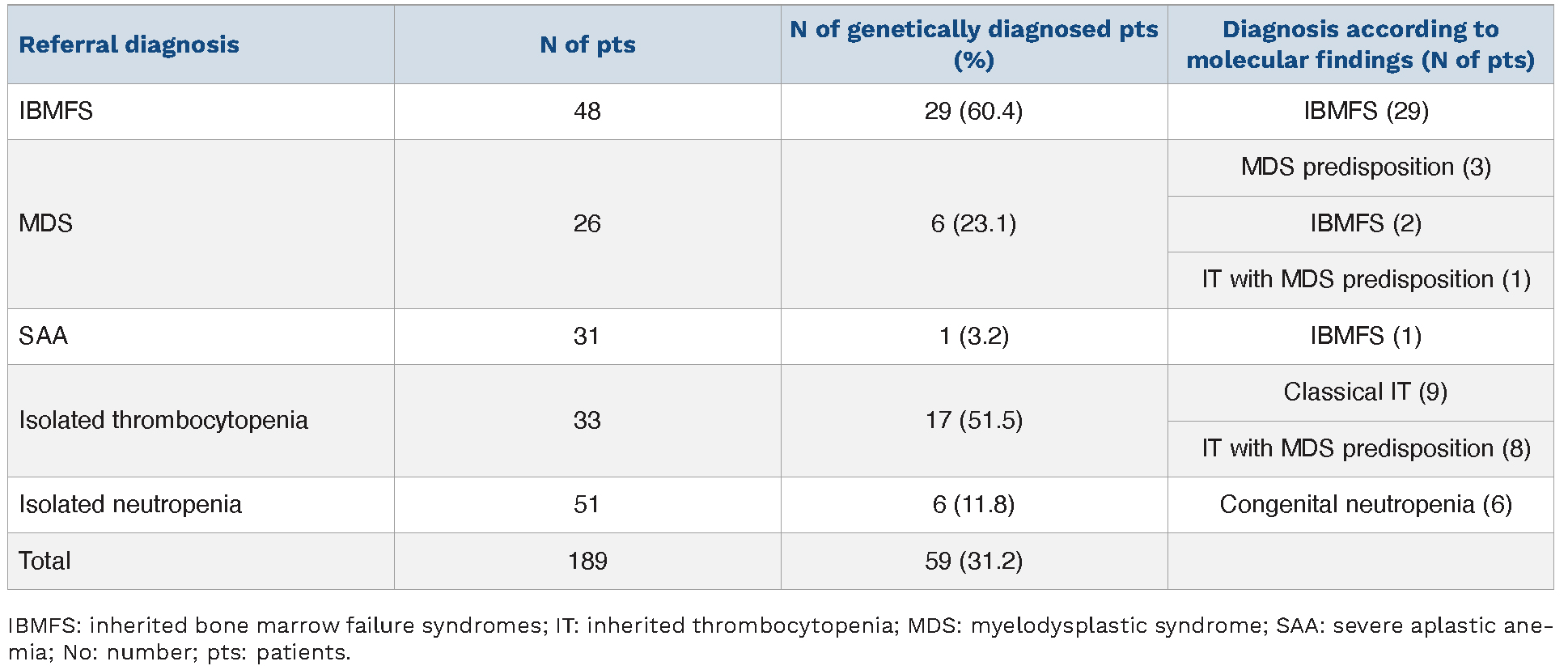This screenshot has width=1568, height=670.
Task: Select the 'Congenital neutropenia (6)' cell
Action: pos(1366,505)
